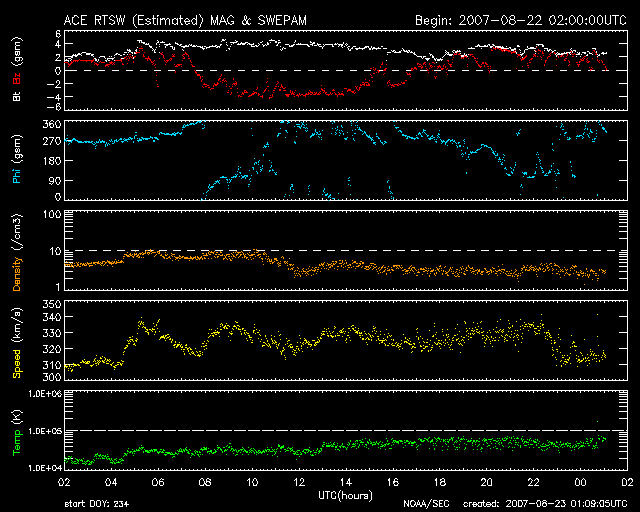Click the '6' tick on Bt Bz axis
The width and height of the screenshot is (640, 512).
pos(58,34)
